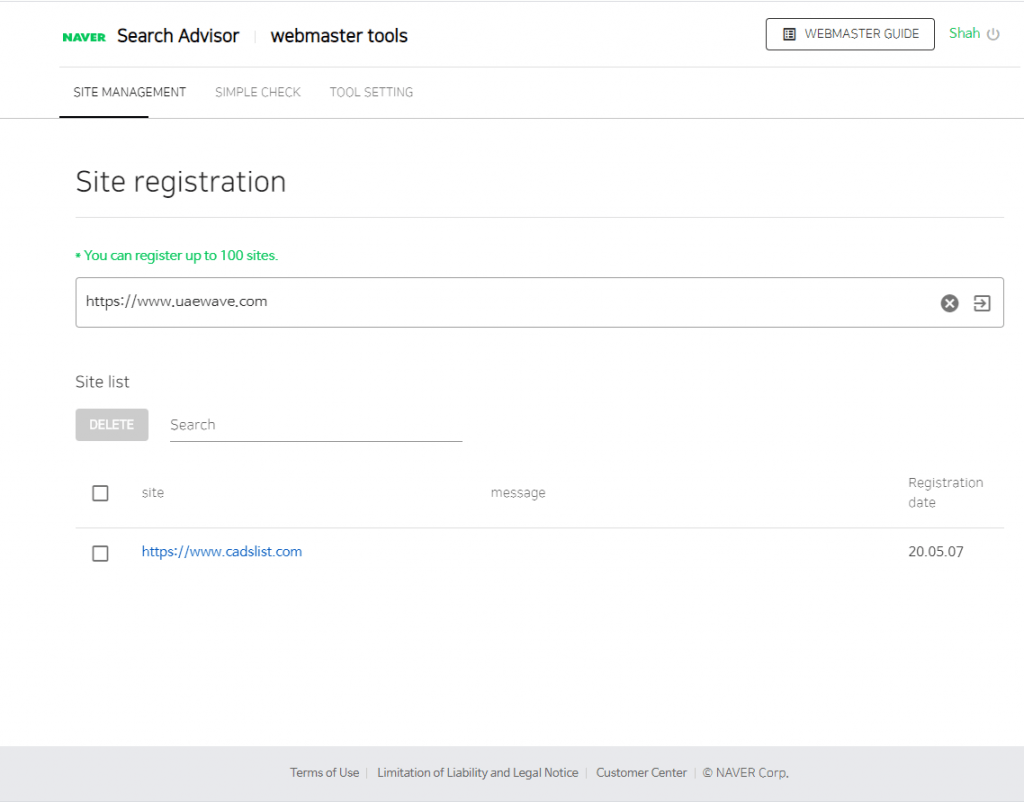Click the DELETE button in Site list
This screenshot has width=1024, height=802.
(x=112, y=425)
